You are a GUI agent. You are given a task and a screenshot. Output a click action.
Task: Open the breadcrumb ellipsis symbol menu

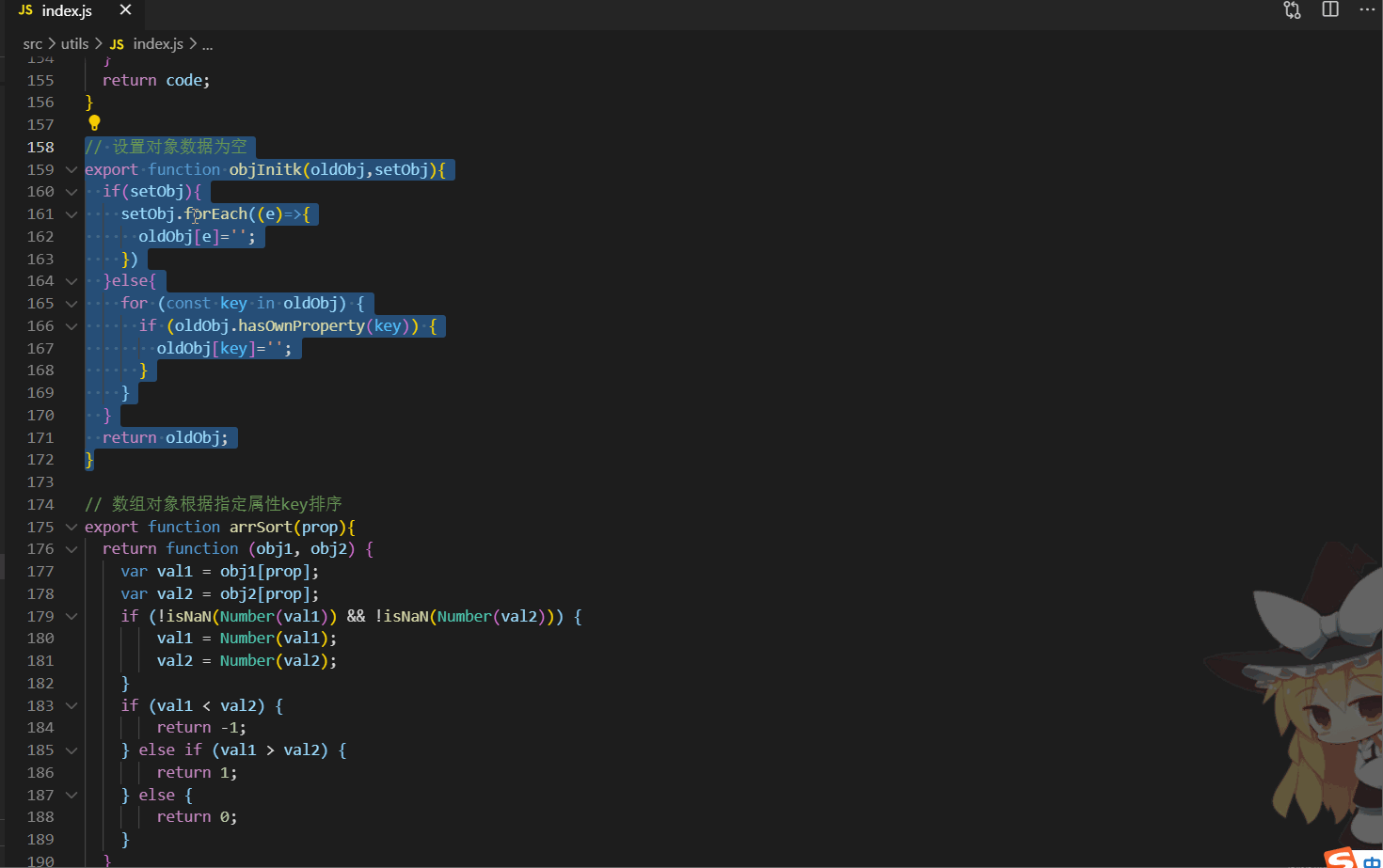pos(207,44)
